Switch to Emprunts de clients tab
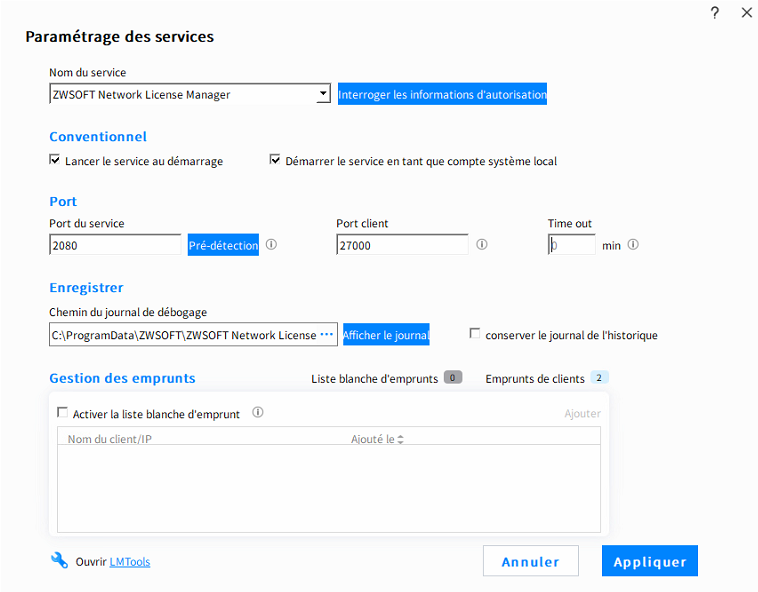Image resolution: width=758 pixels, height=592 pixels. tap(535, 378)
